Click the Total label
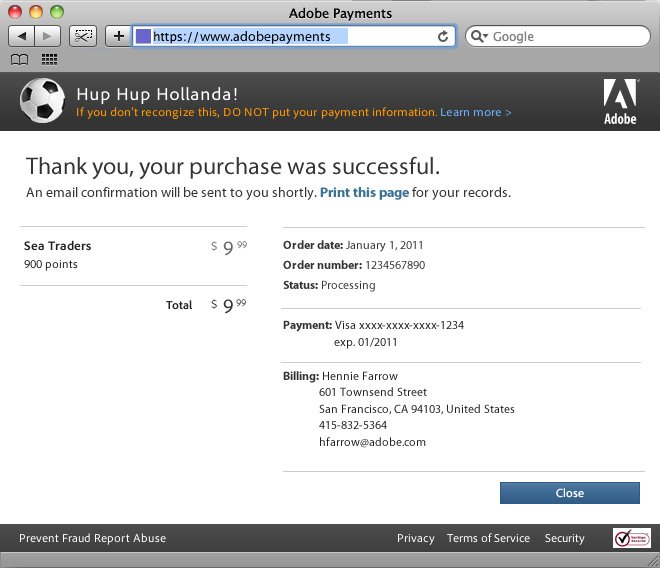The image size is (660, 568). [x=179, y=305]
